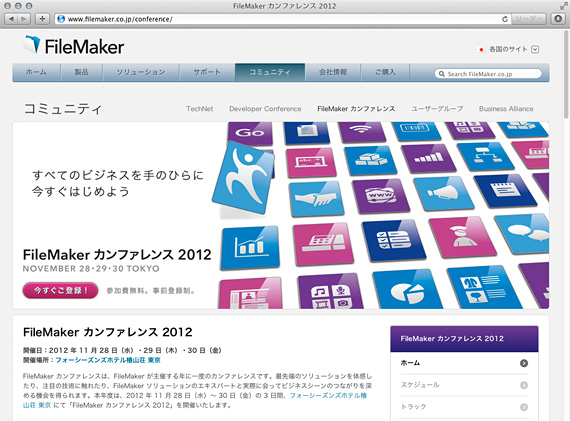Click the search magnifier icon

click(x=441, y=74)
